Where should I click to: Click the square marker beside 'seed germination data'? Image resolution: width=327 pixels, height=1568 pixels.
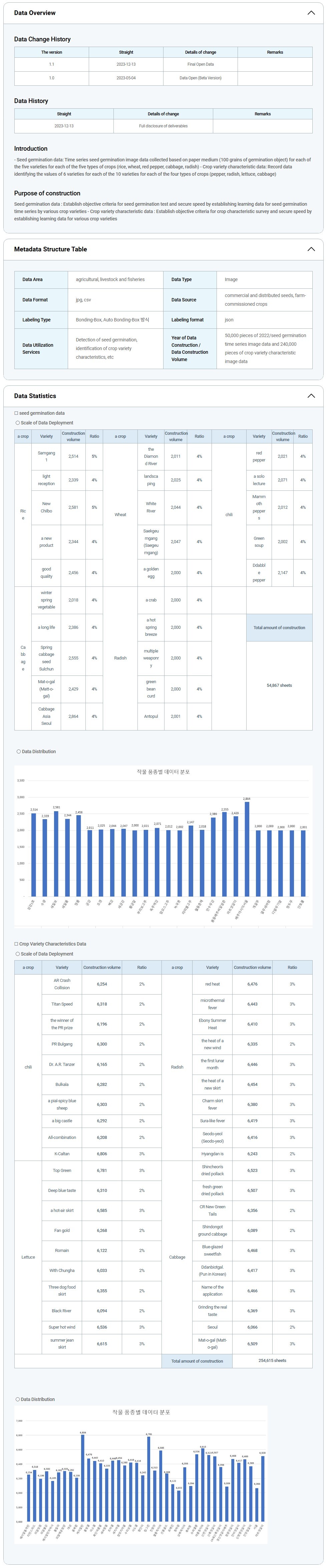(16, 413)
